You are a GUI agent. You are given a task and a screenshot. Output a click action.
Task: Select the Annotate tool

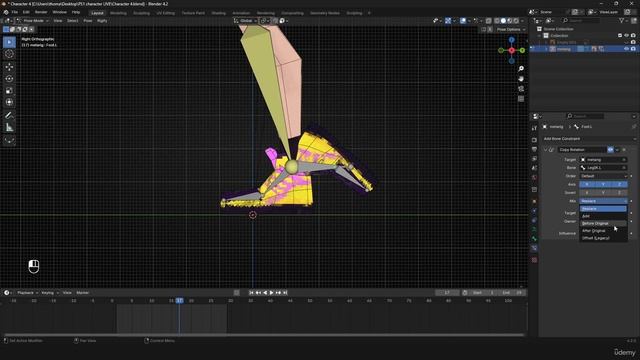[9, 116]
